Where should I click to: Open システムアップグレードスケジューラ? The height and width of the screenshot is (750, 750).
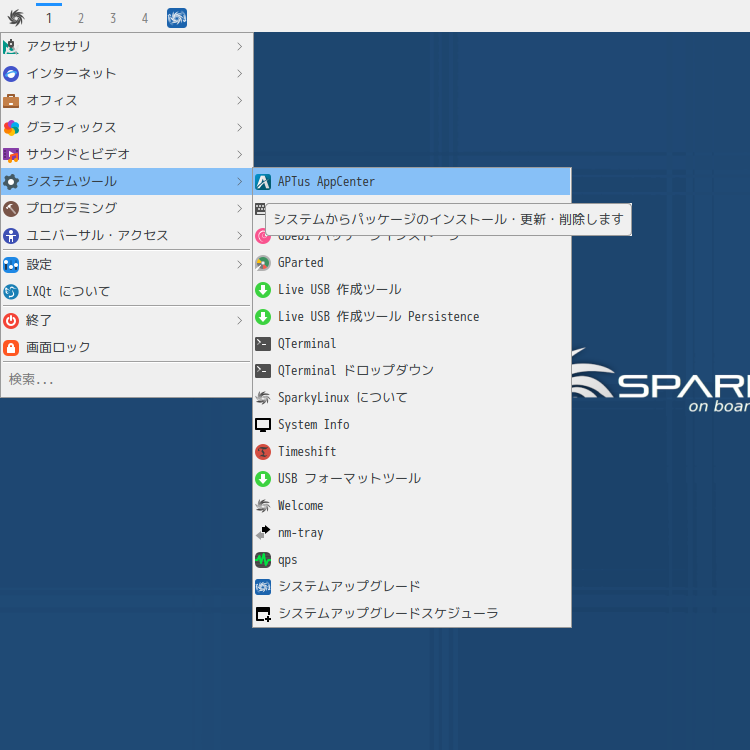click(x=411, y=614)
